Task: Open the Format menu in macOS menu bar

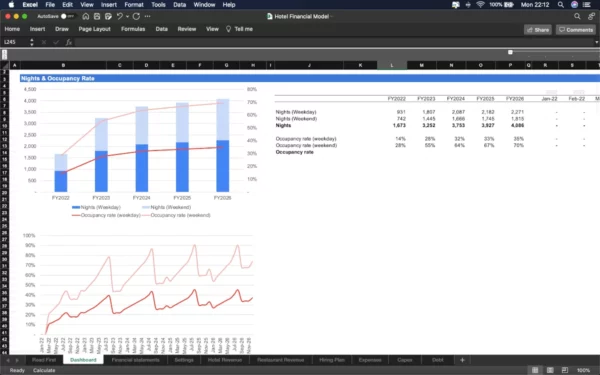Action: (x=134, y=5)
